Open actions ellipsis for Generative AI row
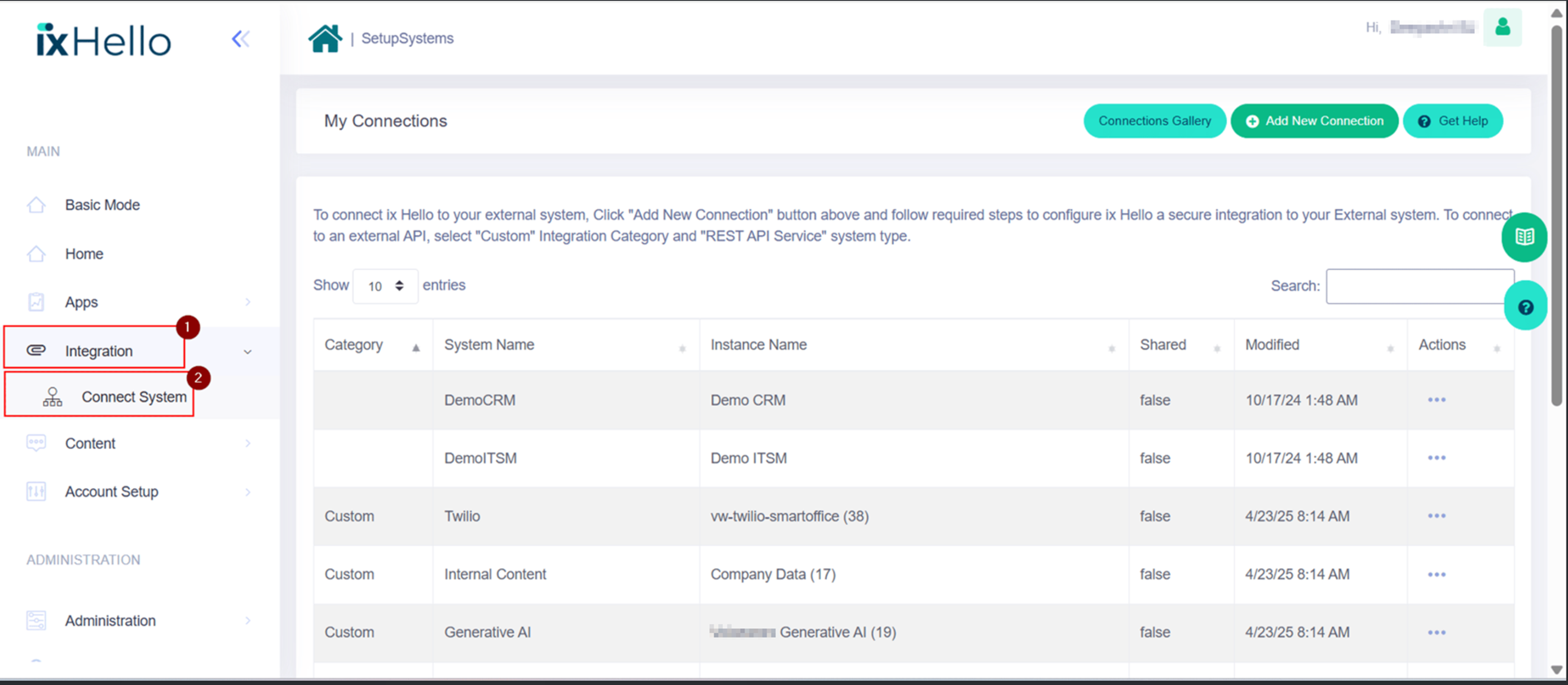1568x685 pixels. tap(1436, 632)
